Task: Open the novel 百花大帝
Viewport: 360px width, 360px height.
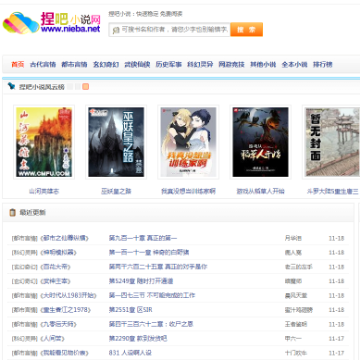Action: coord(55,267)
